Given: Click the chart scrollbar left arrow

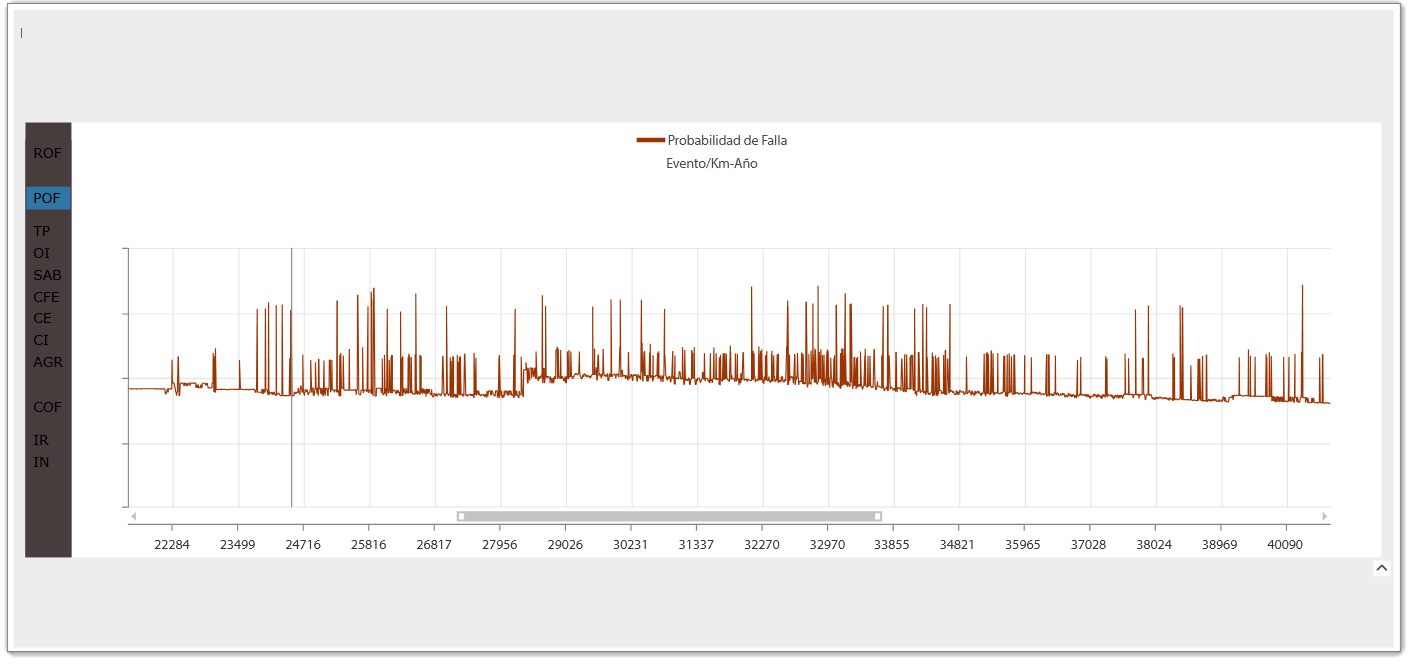Looking at the screenshot, I should (x=134, y=516).
